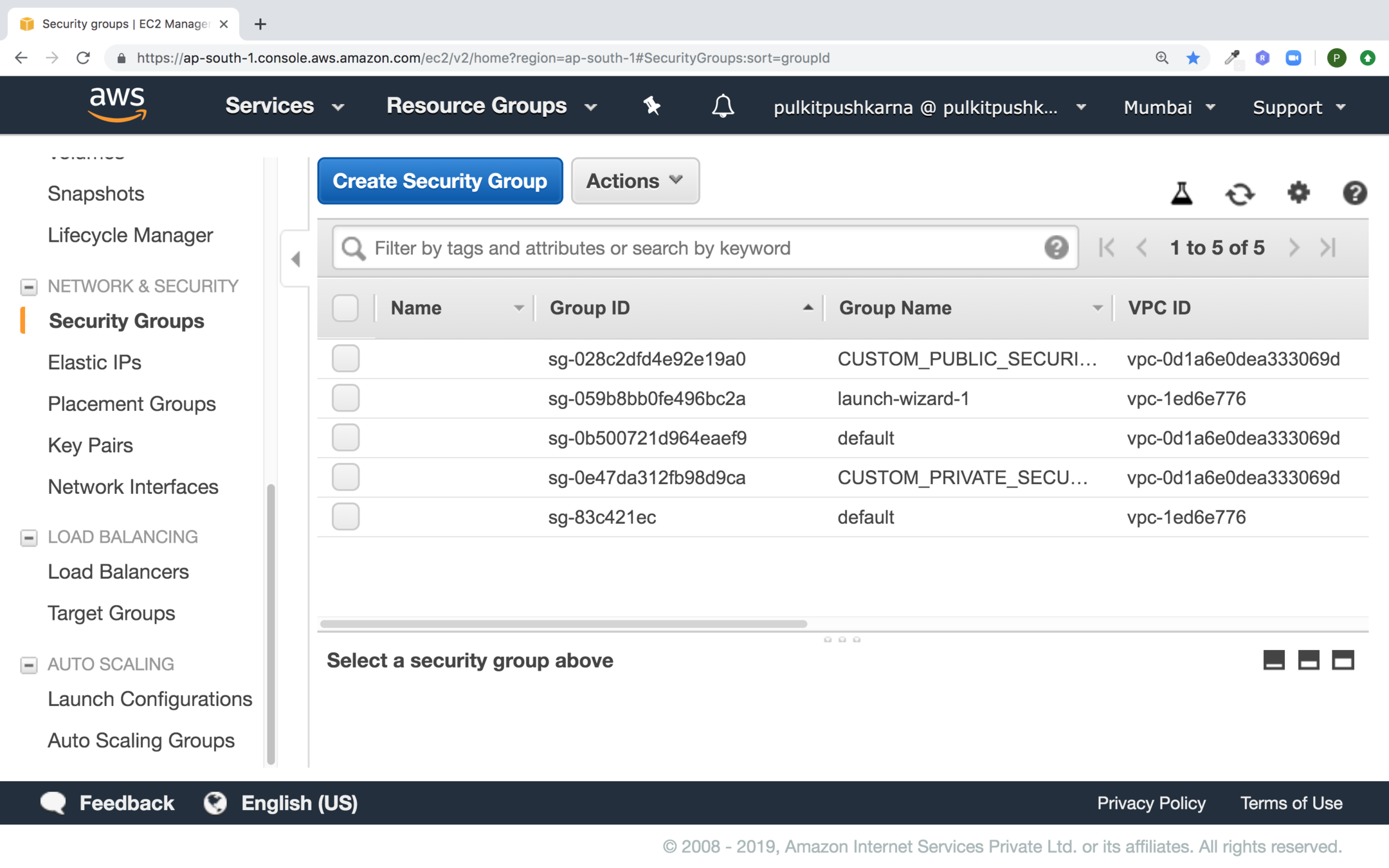This screenshot has width=1389, height=868.
Task: Open the Actions dropdown
Action: (x=634, y=181)
